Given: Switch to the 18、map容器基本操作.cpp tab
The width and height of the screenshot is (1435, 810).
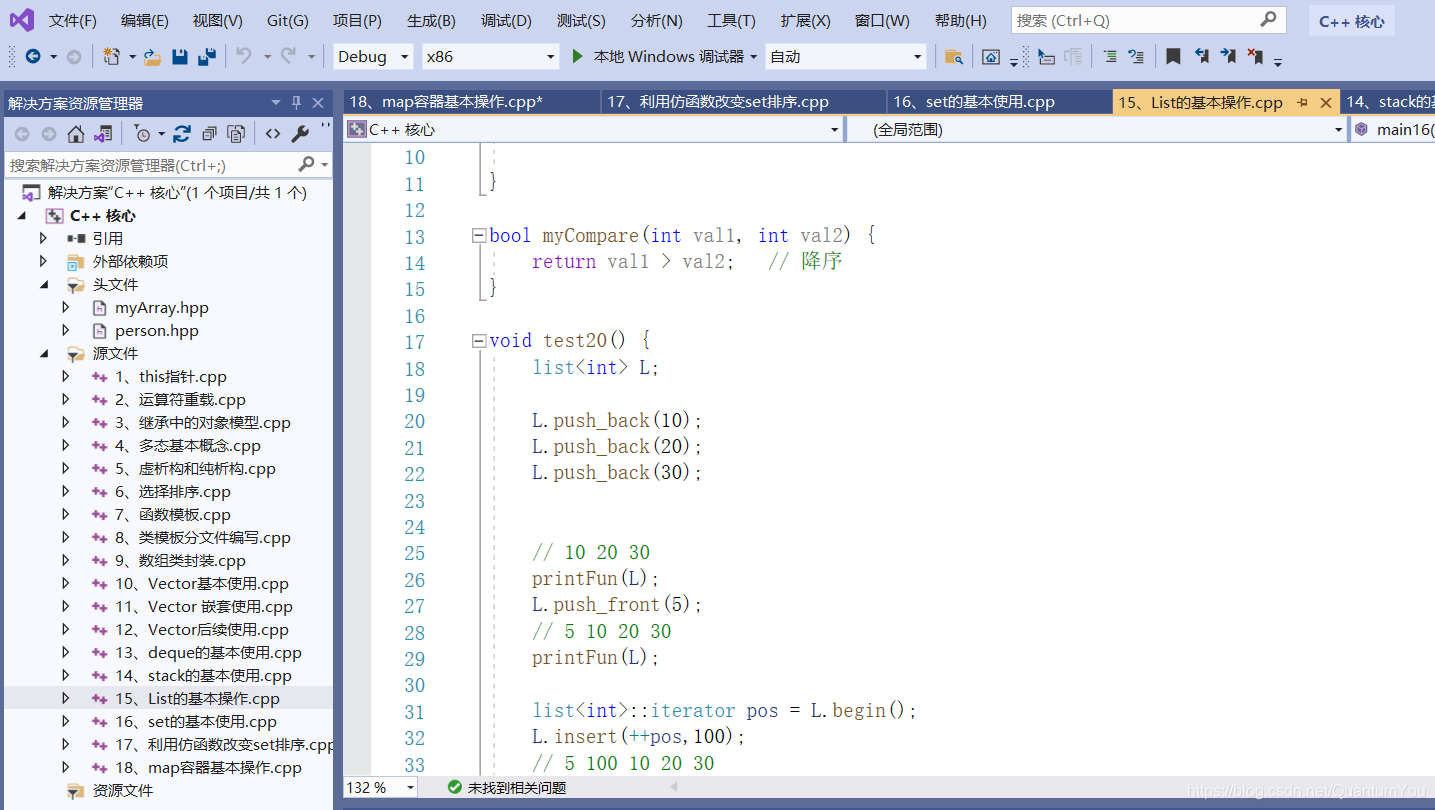Looking at the screenshot, I should tap(471, 102).
